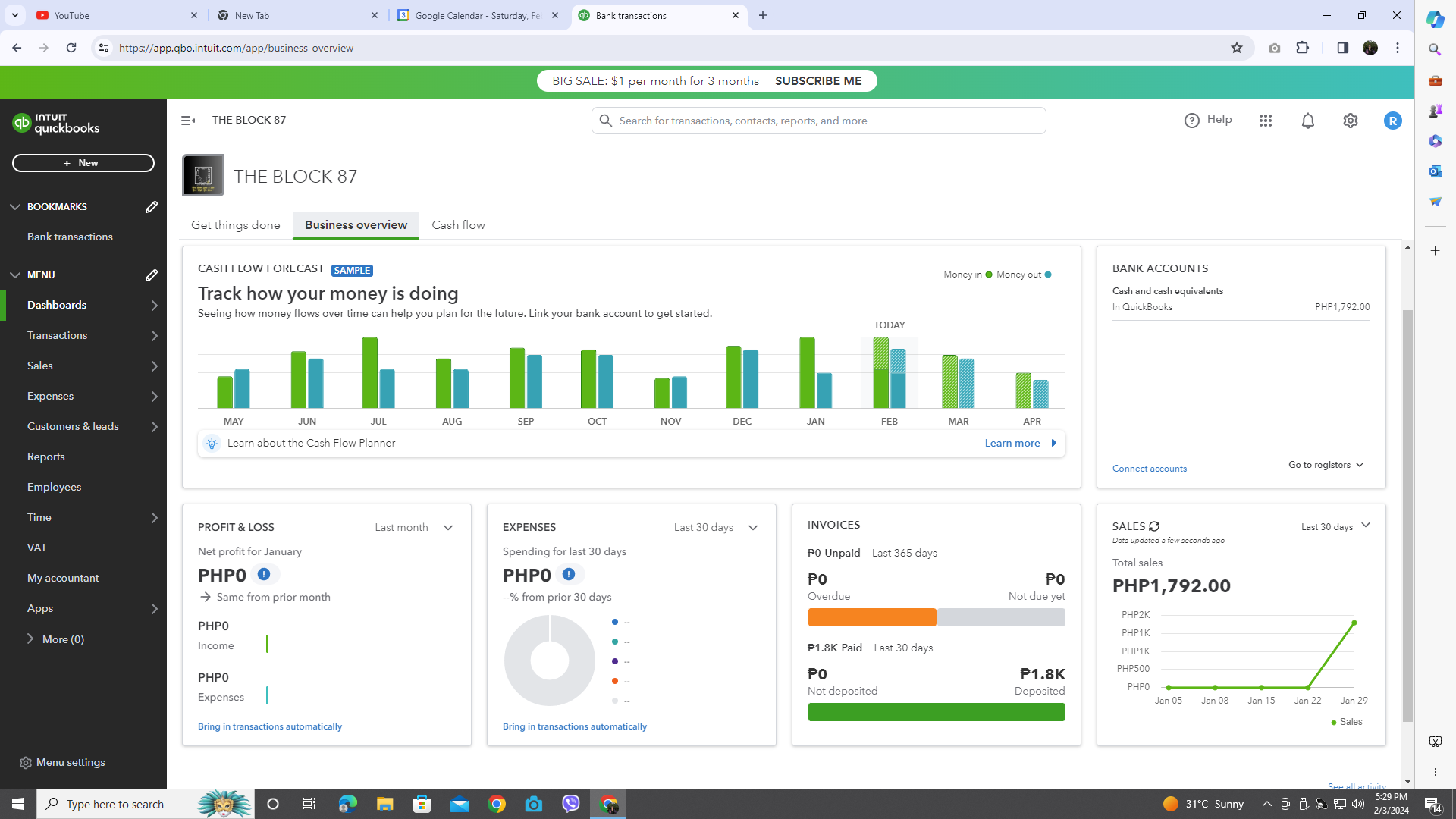This screenshot has width=1456, height=819.
Task: Switch to Google Calendar browser tab
Action: click(478, 15)
